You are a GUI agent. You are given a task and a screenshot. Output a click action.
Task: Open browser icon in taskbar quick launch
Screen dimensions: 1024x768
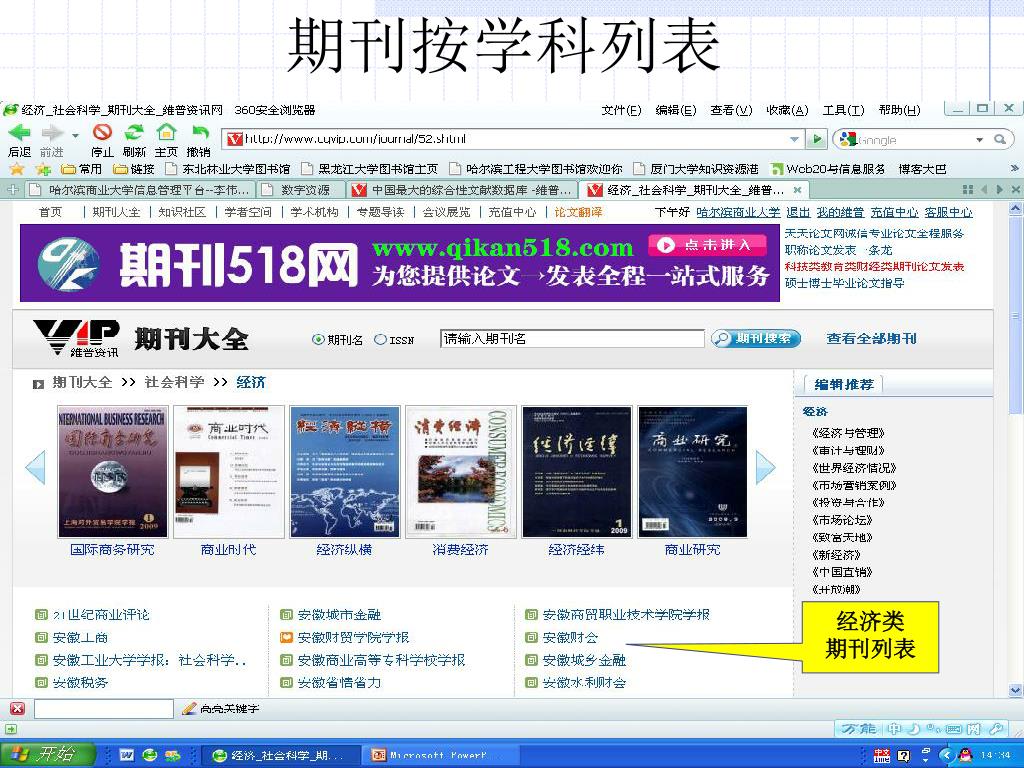pyautogui.click(x=150, y=756)
